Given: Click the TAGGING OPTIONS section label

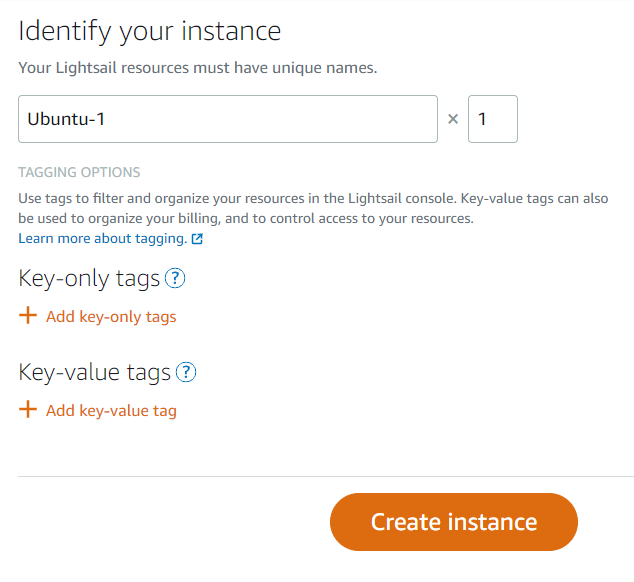Looking at the screenshot, I should click(79, 172).
